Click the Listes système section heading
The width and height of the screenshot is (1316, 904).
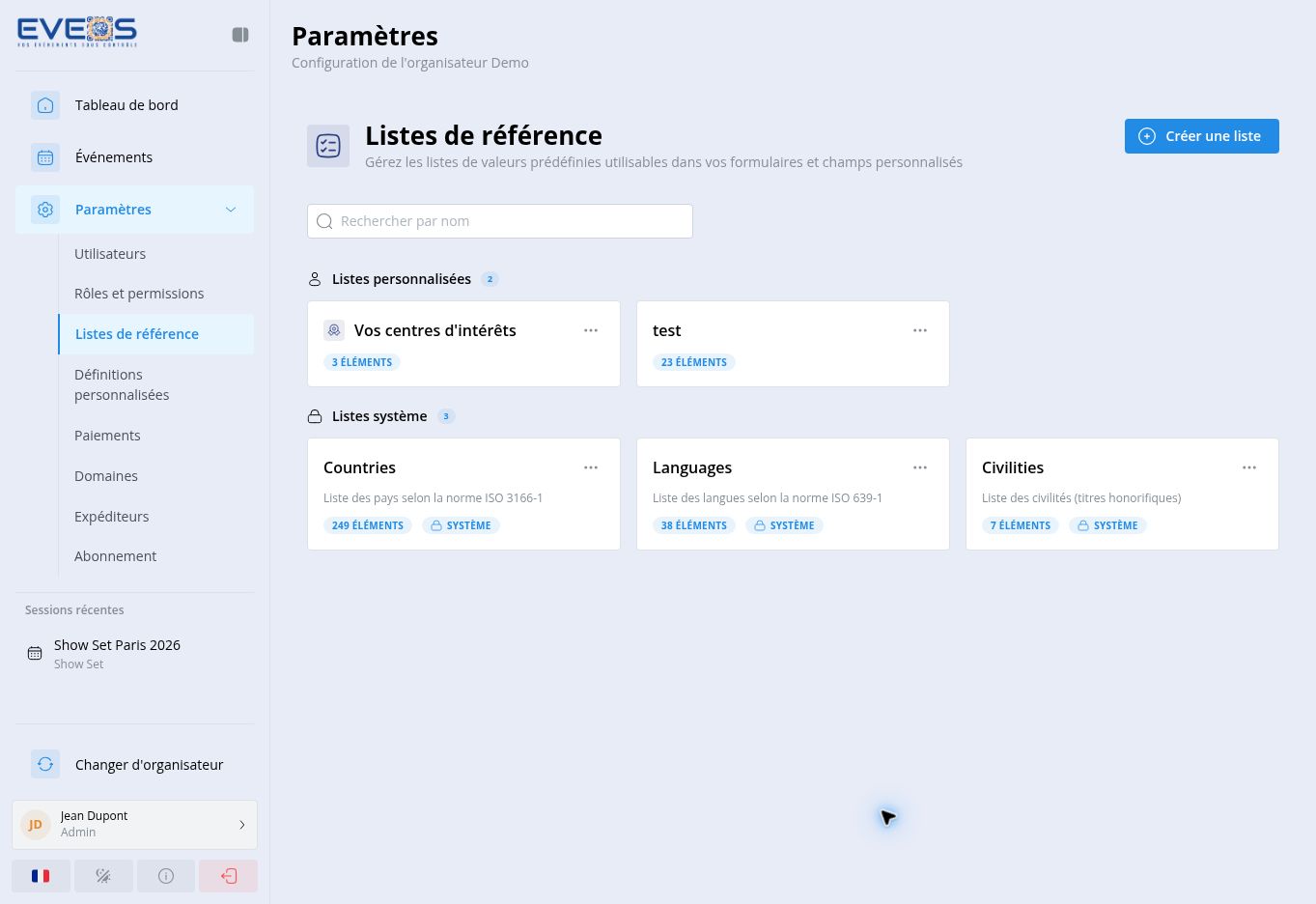(x=379, y=416)
